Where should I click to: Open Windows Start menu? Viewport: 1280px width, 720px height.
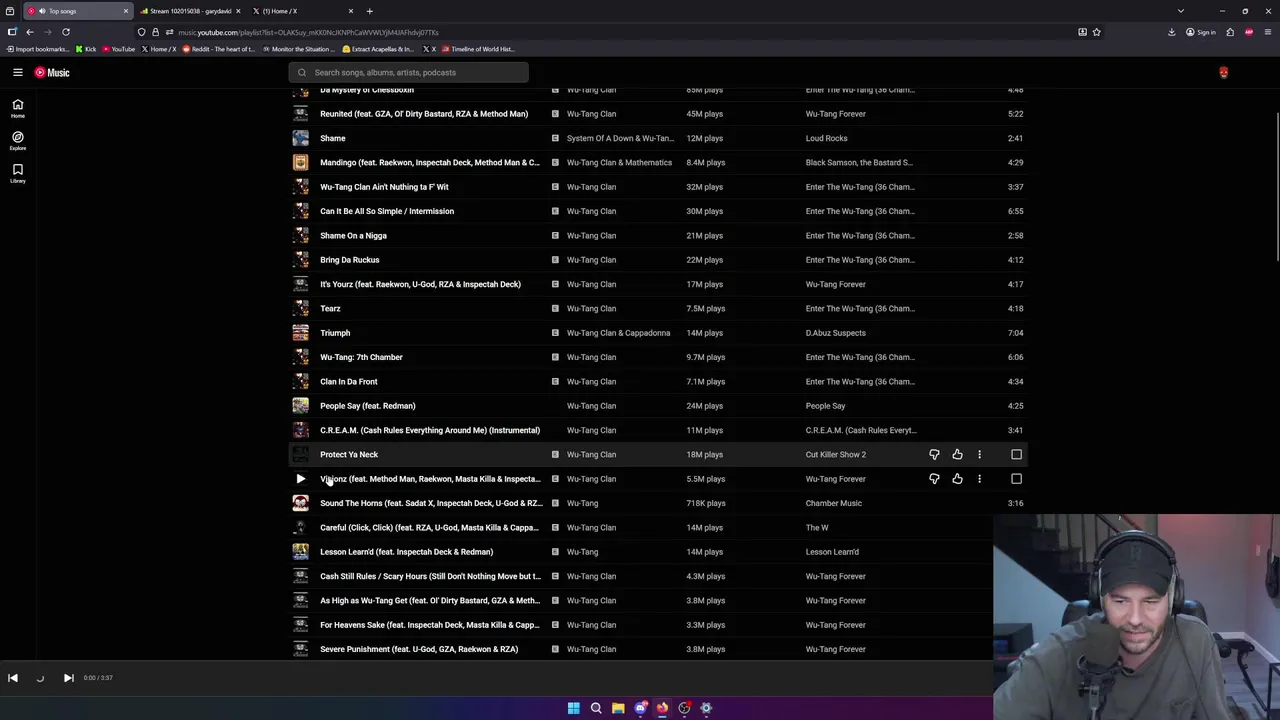(x=574, y=708)
